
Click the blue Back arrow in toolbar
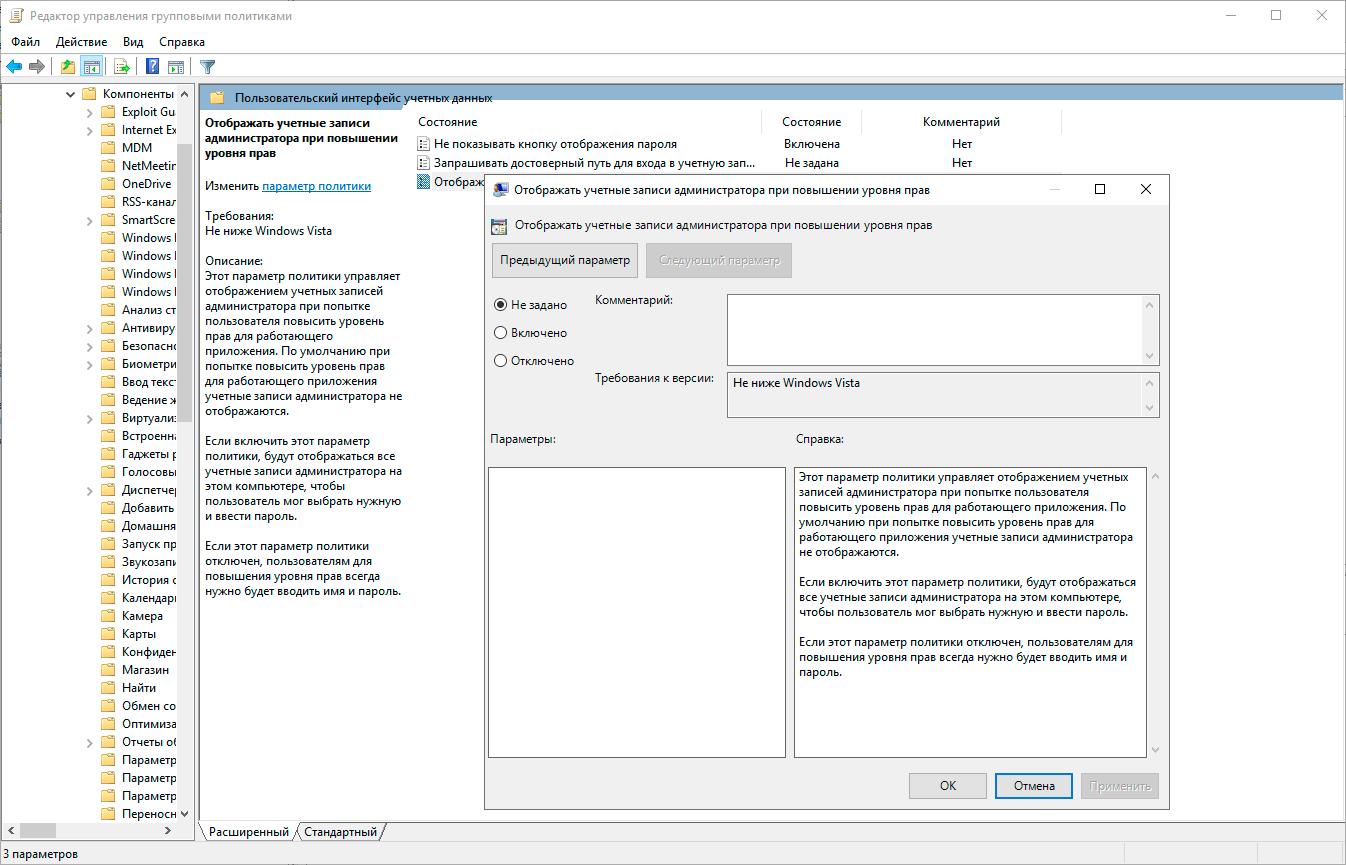point(14,67)
